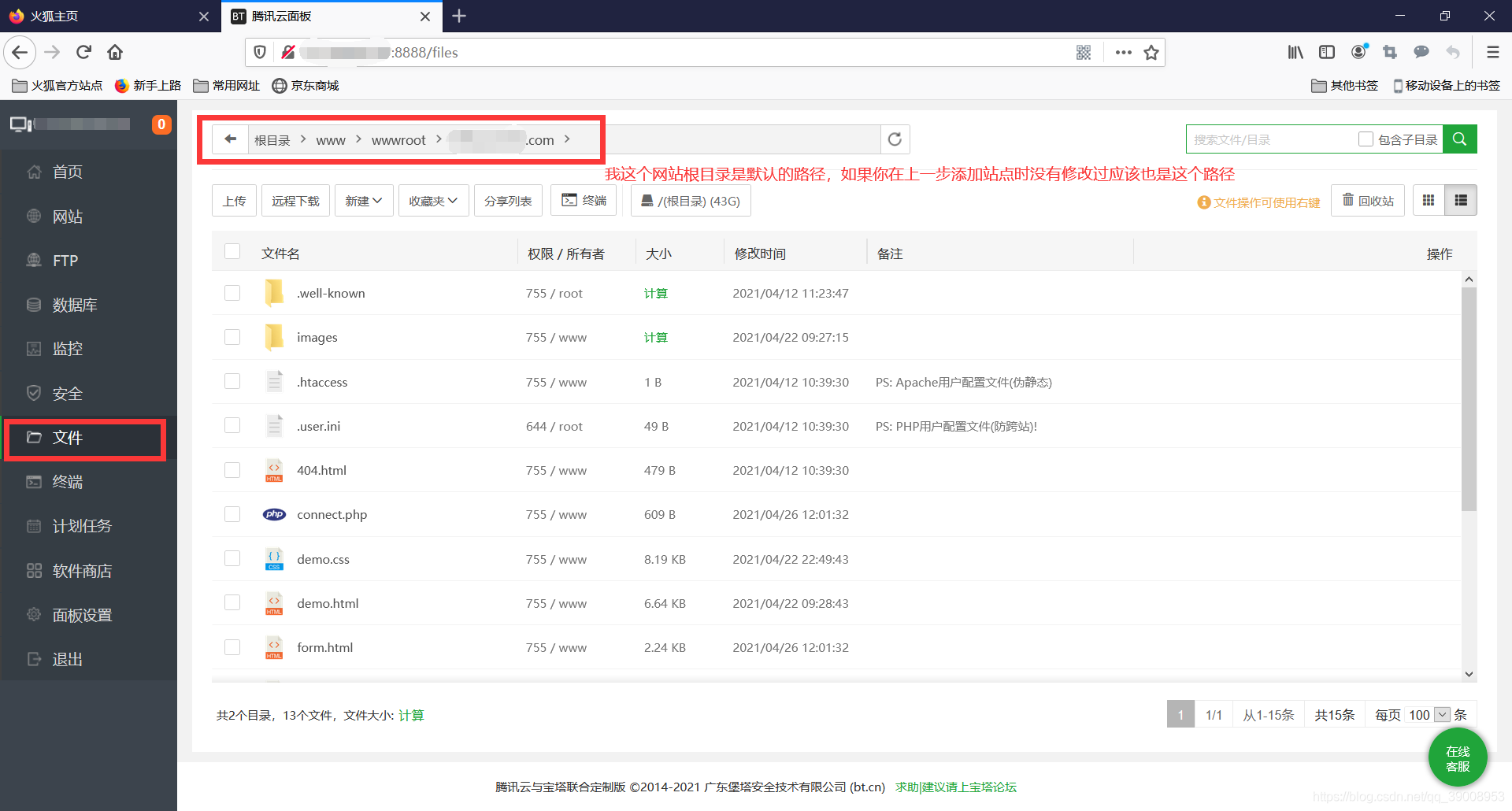
Task: Click the orange notification badge 0
Action: tap(161, 124)
